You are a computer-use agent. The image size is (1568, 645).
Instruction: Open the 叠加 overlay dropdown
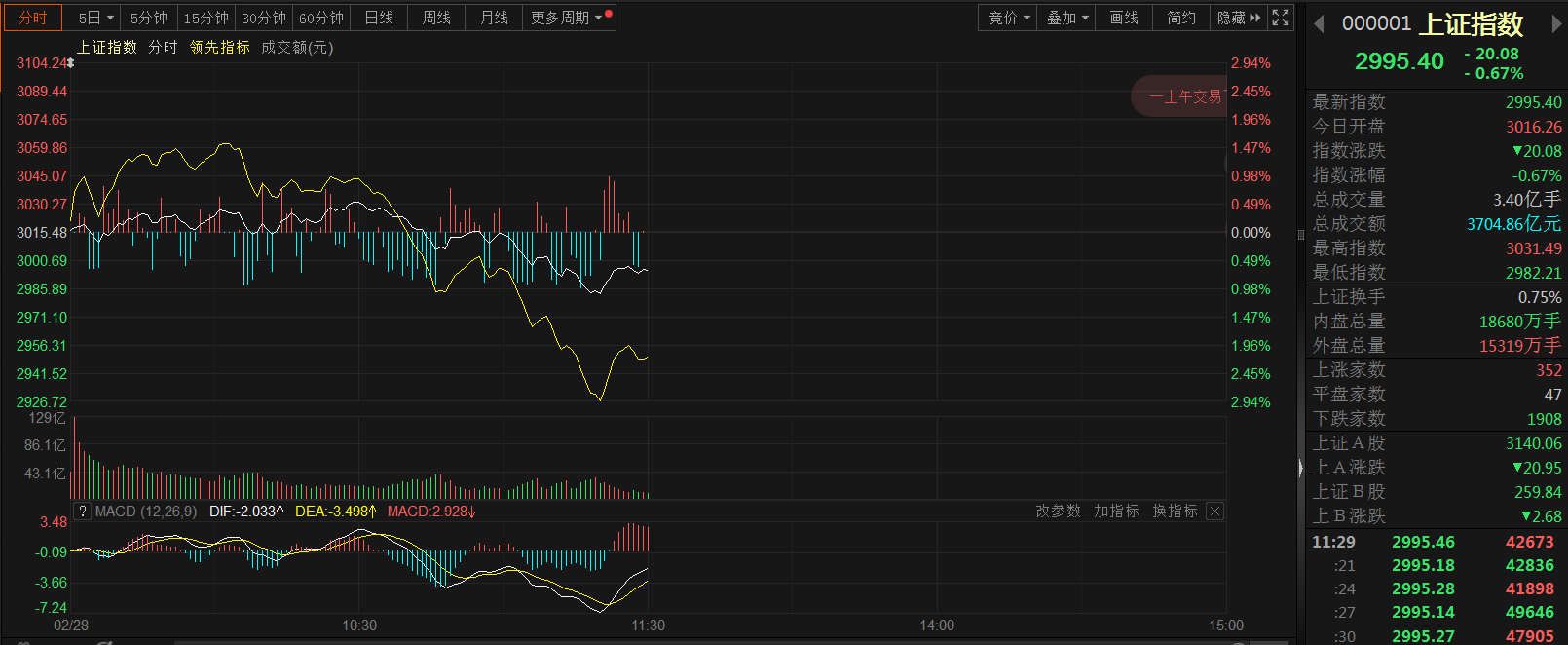(x=1066, y=18)
